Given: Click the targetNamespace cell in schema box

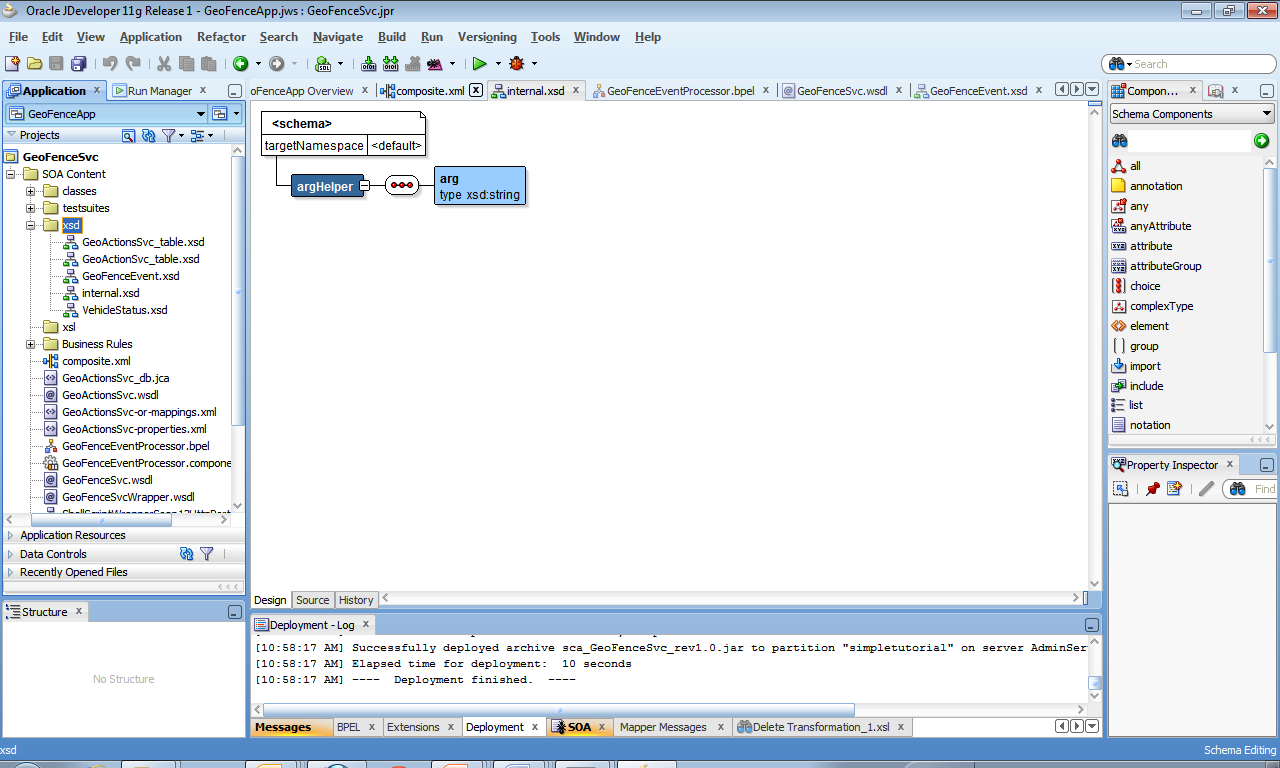Looking at the screenshot, I should point(314,146).
